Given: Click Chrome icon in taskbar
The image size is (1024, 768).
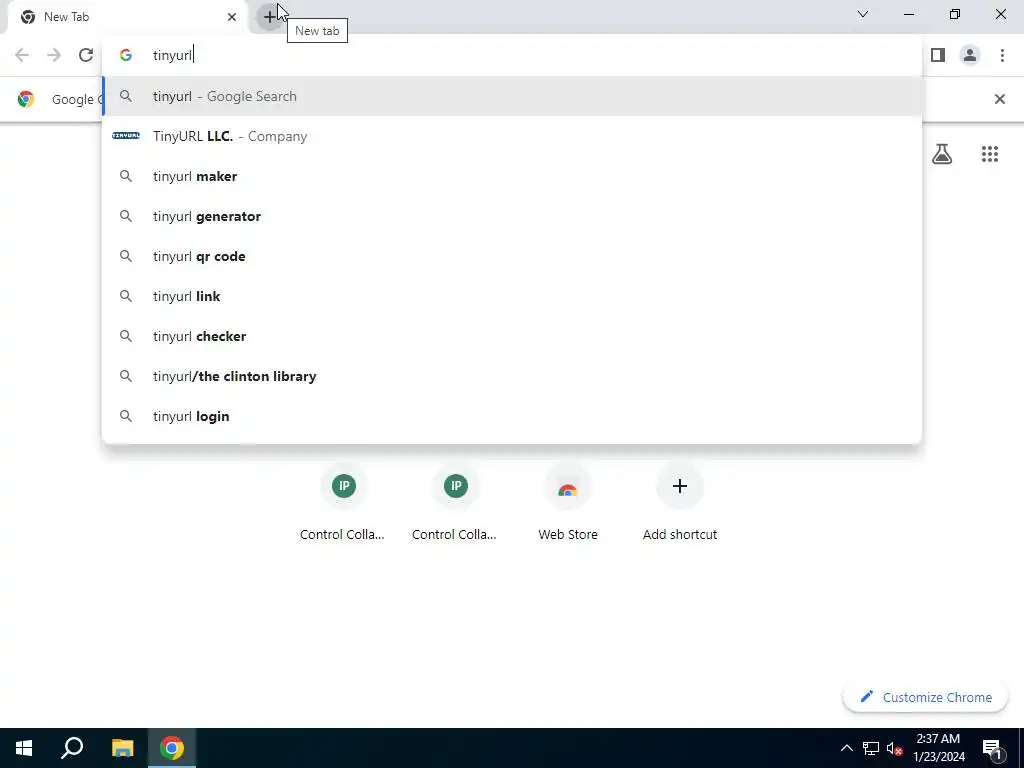Looking at the screenshot, I should (x=172, y=748).
